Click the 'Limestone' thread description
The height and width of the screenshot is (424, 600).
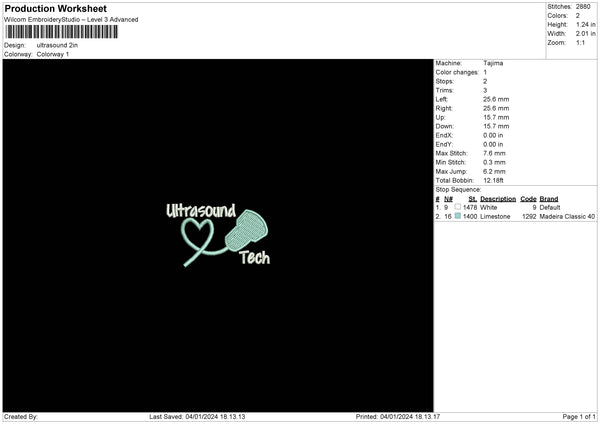pos(495,217)
